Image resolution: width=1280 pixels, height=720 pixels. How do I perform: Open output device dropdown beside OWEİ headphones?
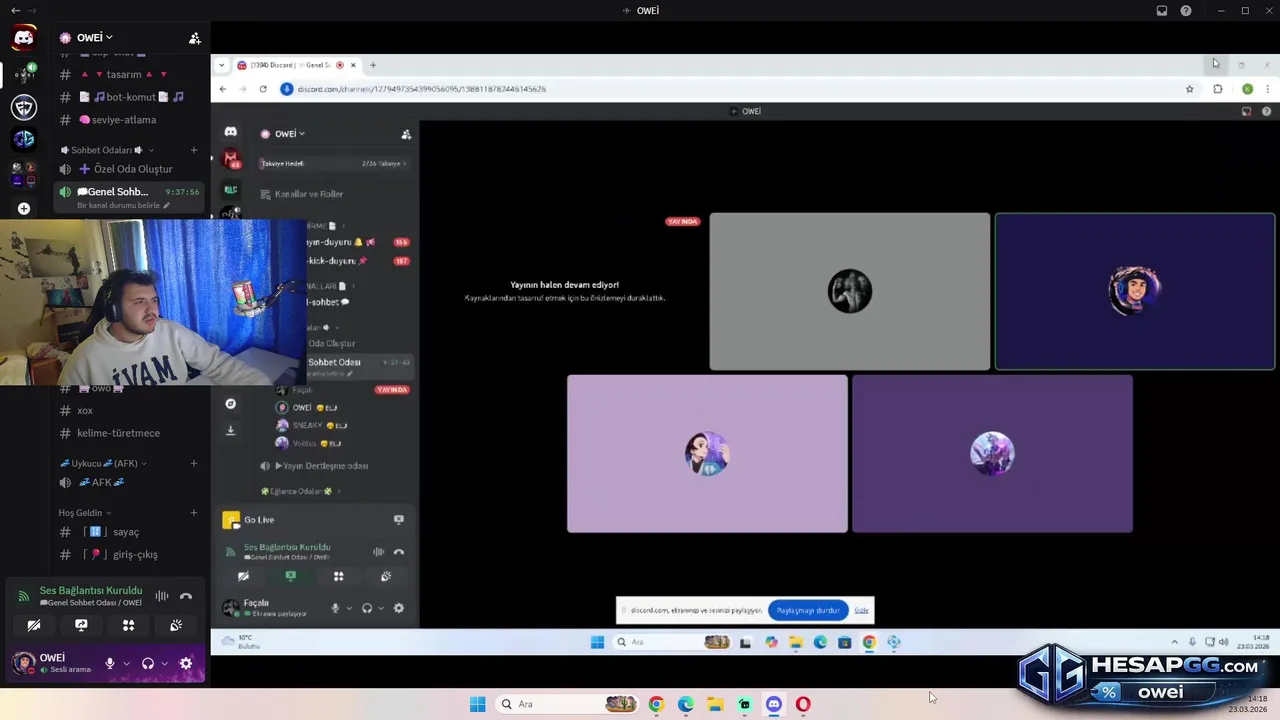(164, 663)
